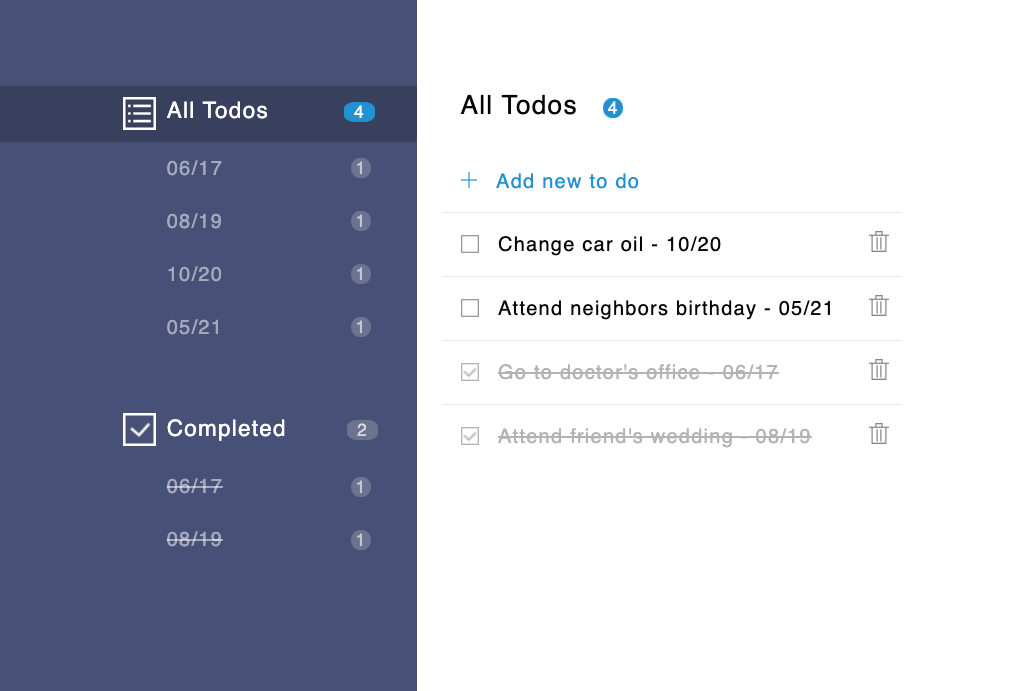Select the Completed sidebar section
Viewport: 1024px width, 691px height.
tap(226, 429)
